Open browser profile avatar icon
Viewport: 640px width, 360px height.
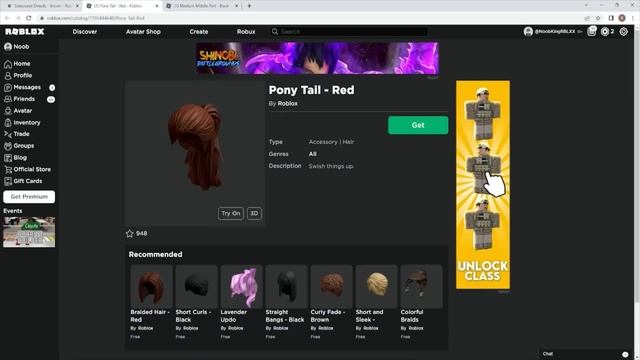tap(622, 18)
